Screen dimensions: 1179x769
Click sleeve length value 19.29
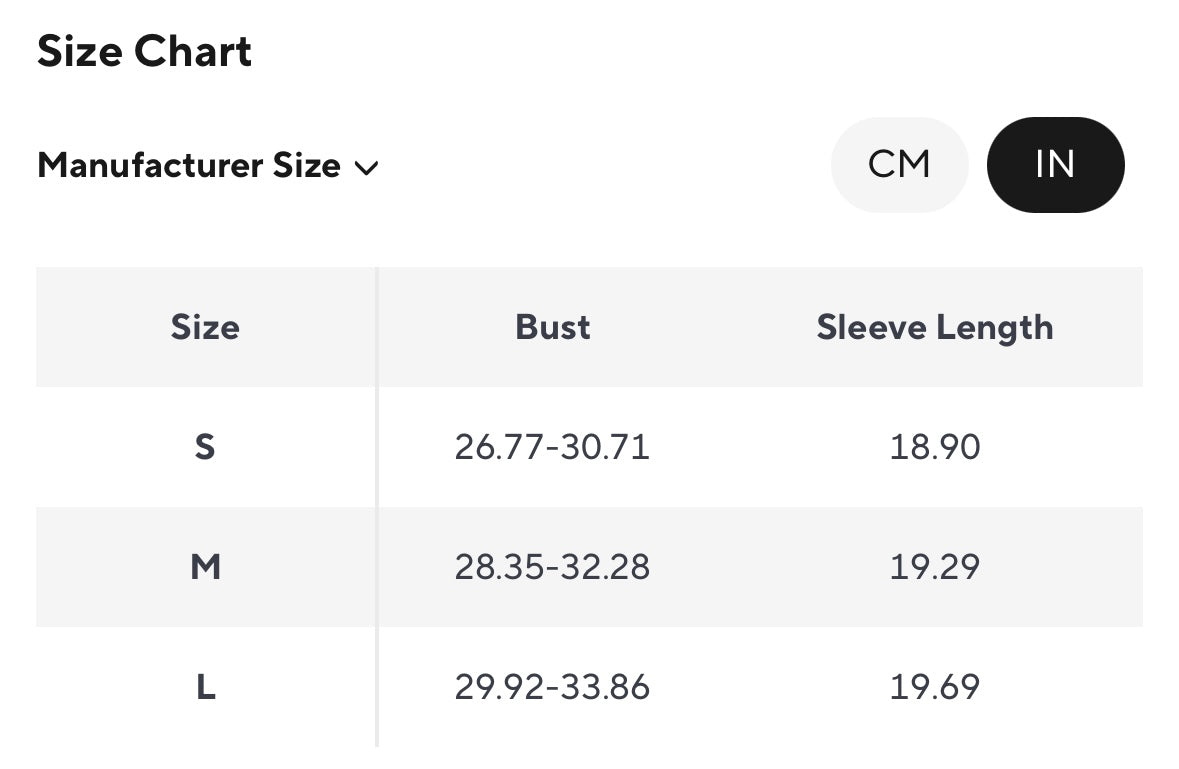(x=934, y=567)
